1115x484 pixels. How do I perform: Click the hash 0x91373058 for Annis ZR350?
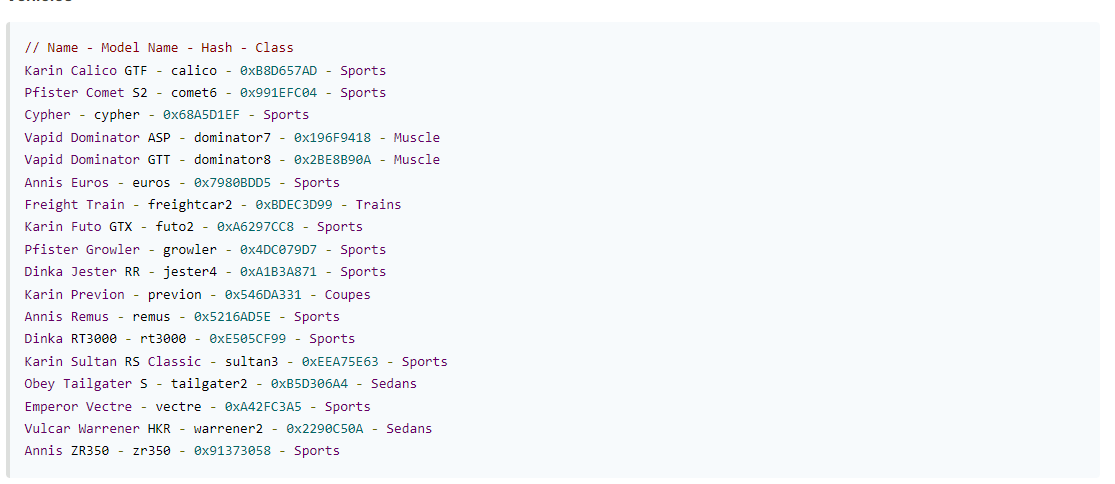coord(232,451)
